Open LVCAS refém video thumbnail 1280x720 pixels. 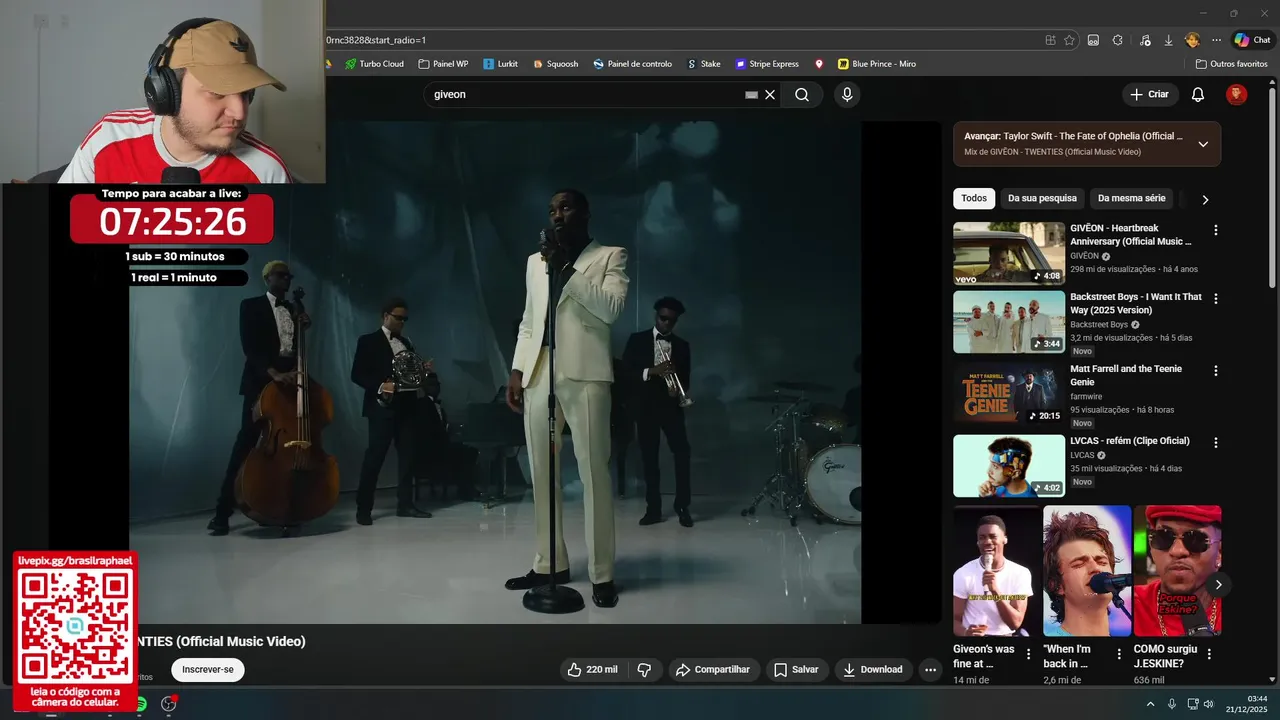pos(1009,466)
